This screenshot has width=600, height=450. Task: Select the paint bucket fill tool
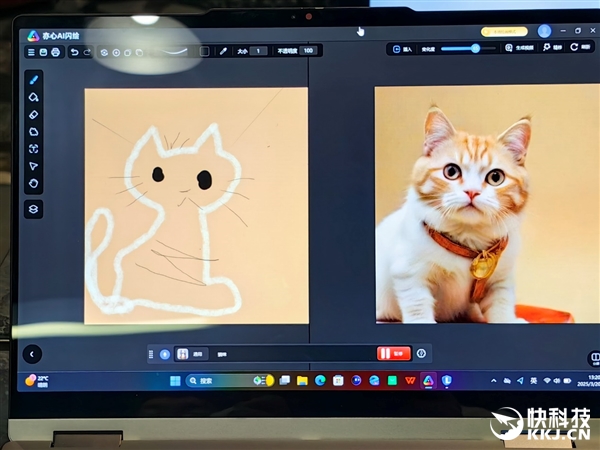click(33, 97)
